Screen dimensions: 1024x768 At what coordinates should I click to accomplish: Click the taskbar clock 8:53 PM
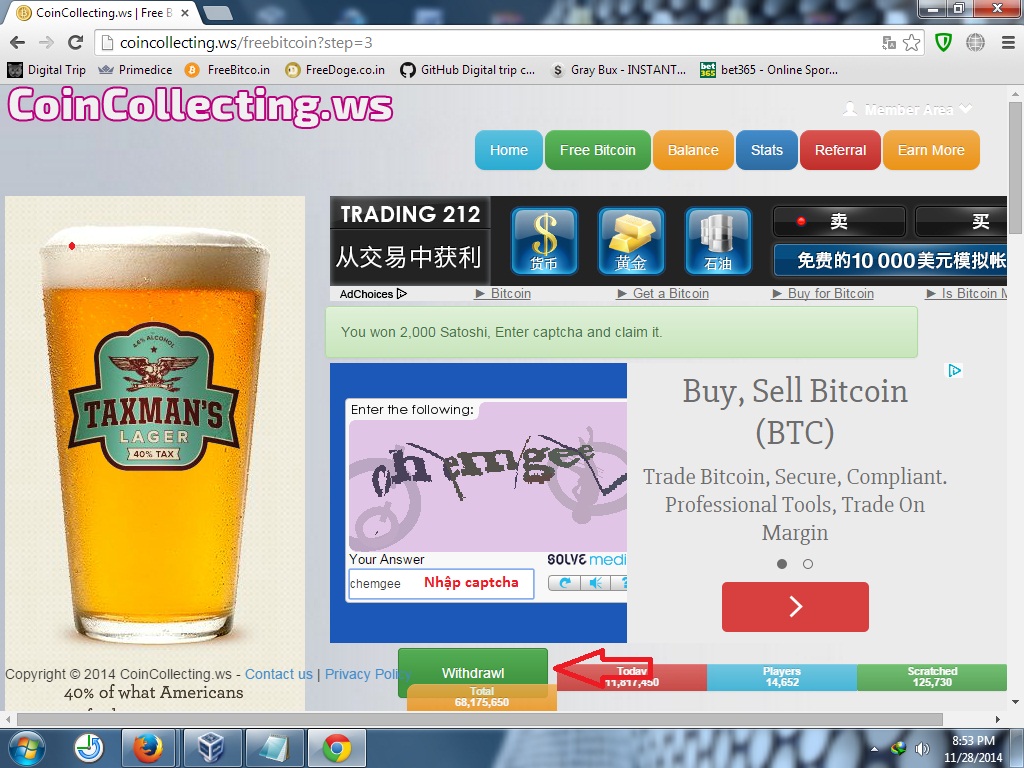(972, 749)
